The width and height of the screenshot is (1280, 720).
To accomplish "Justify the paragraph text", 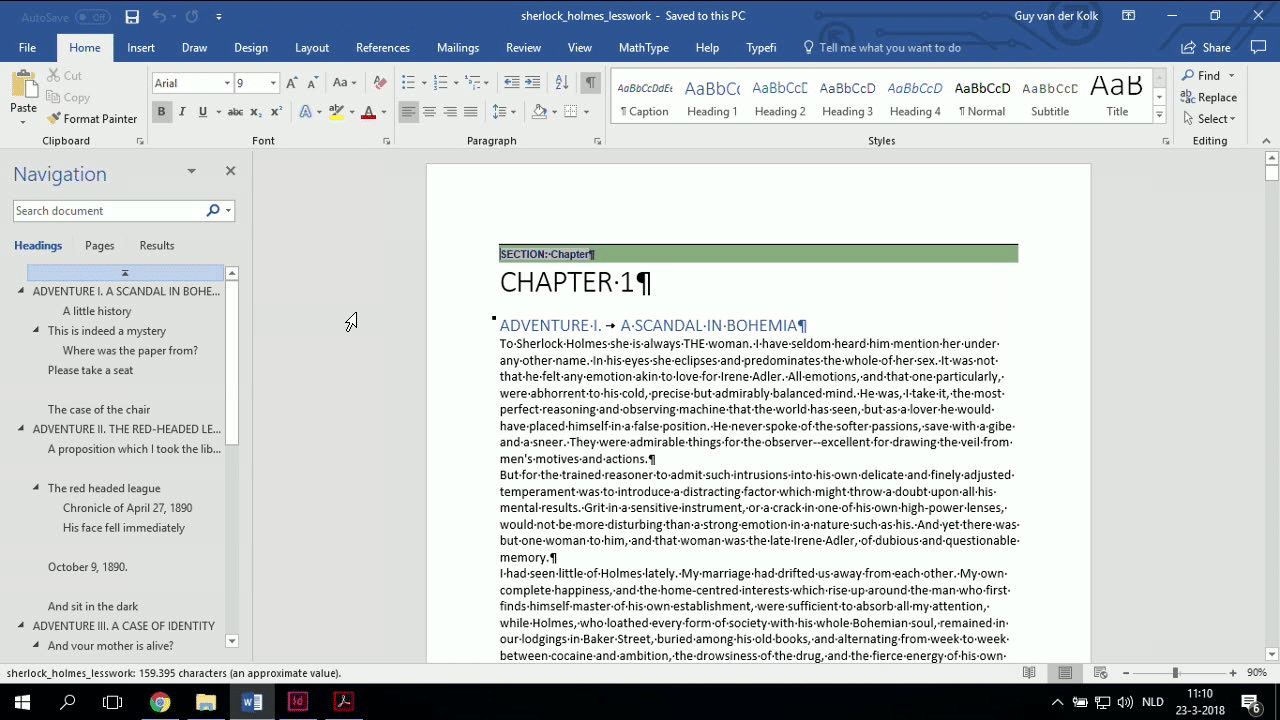I will (470, 112).
